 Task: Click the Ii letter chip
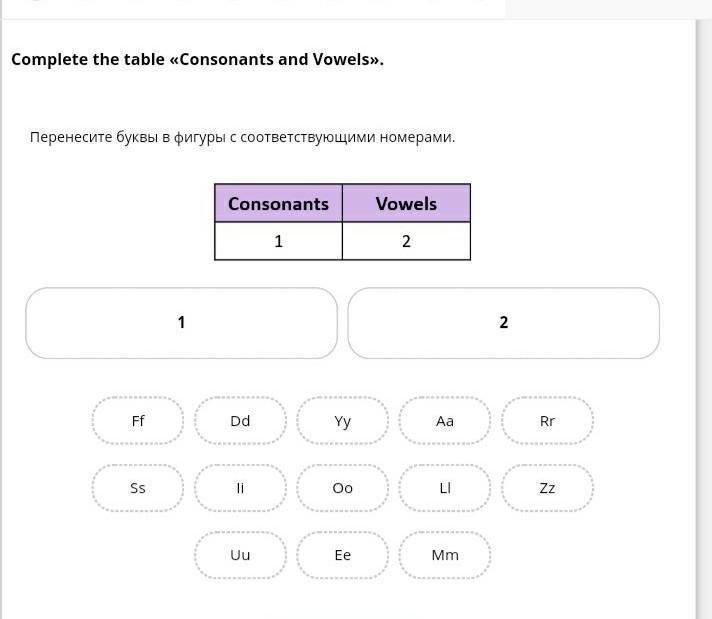tap(240, 488)
